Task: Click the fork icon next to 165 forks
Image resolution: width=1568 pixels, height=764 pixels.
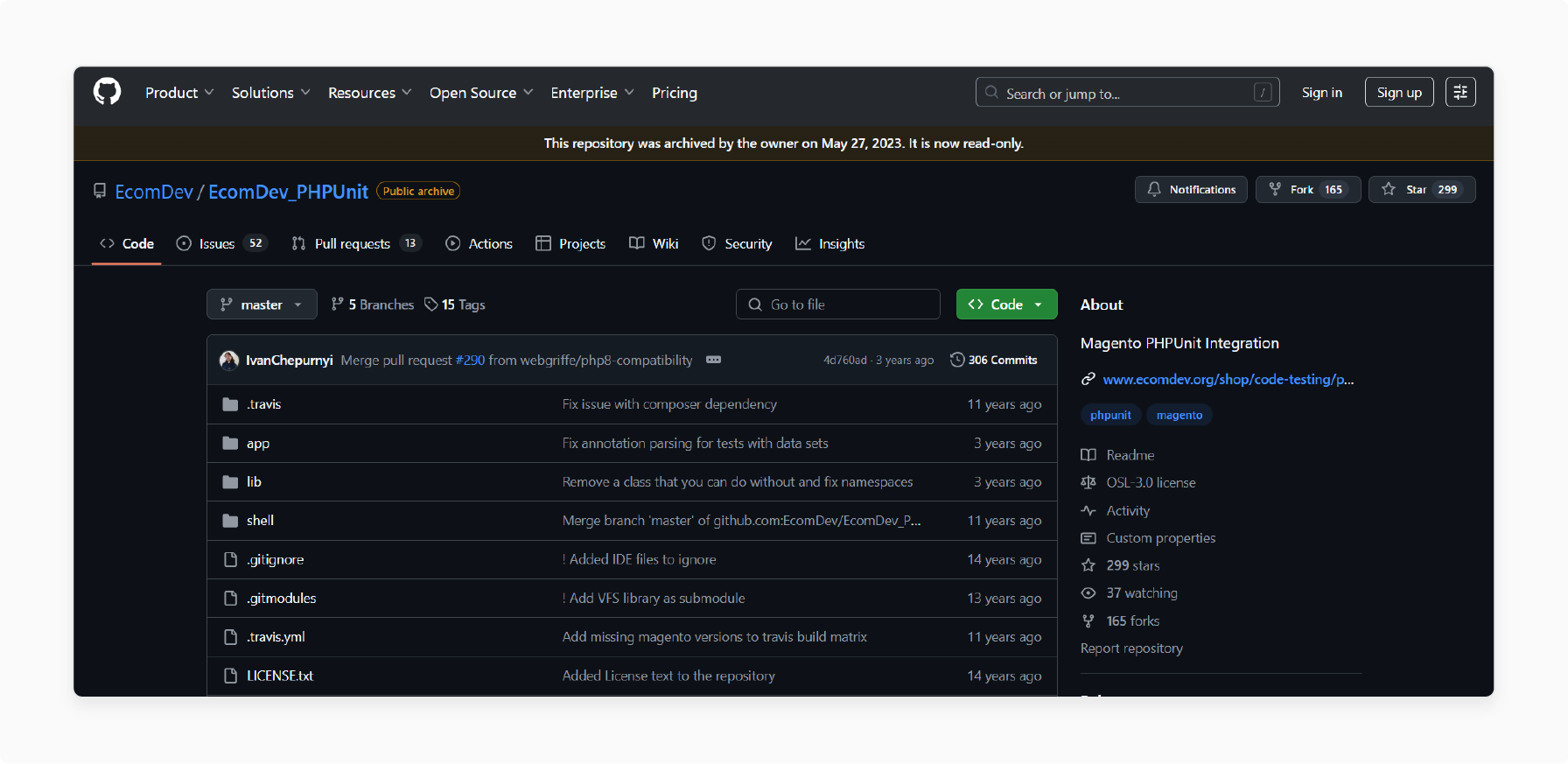Action: click(x=1088, y=620)
